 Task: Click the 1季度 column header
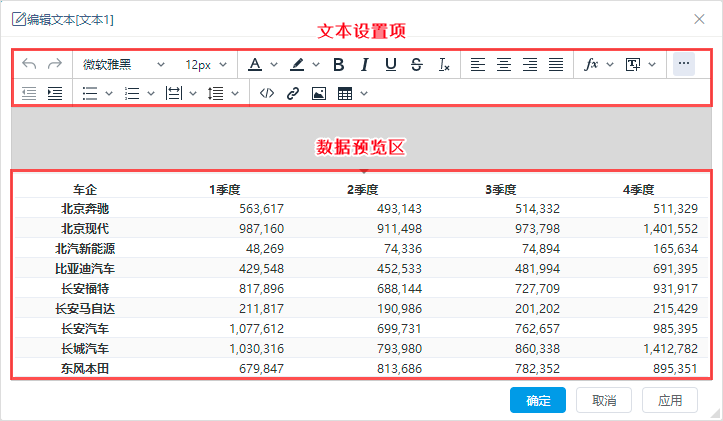coord(225,190)
